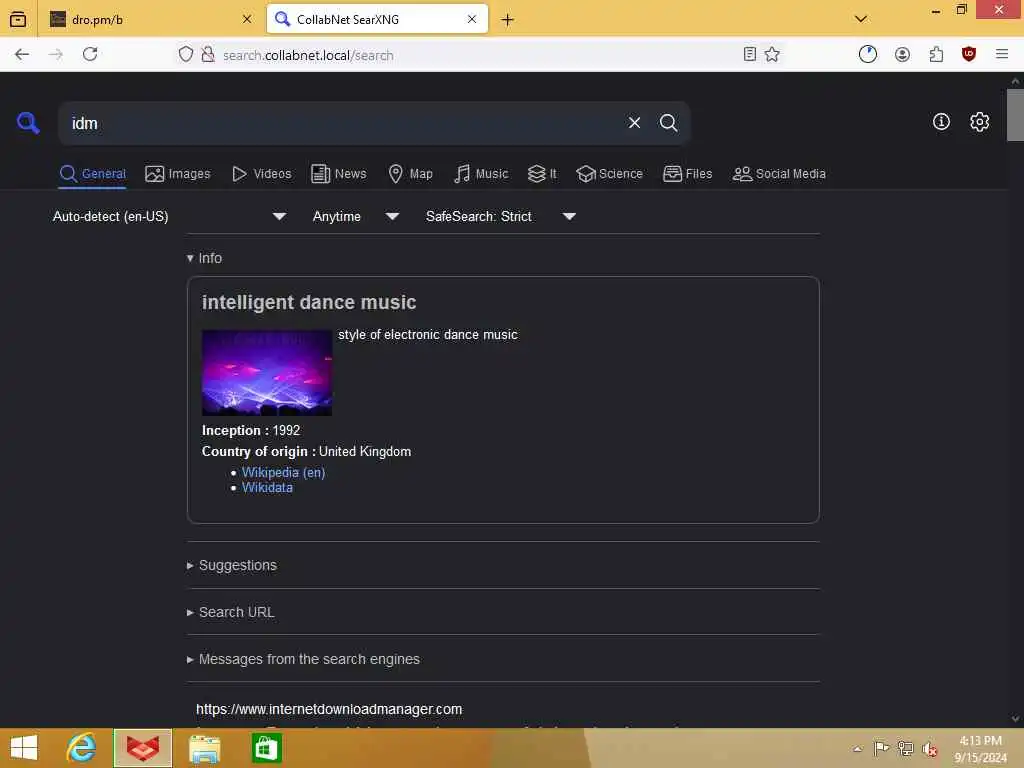Open the Windows Store taskbar icon

266,748
